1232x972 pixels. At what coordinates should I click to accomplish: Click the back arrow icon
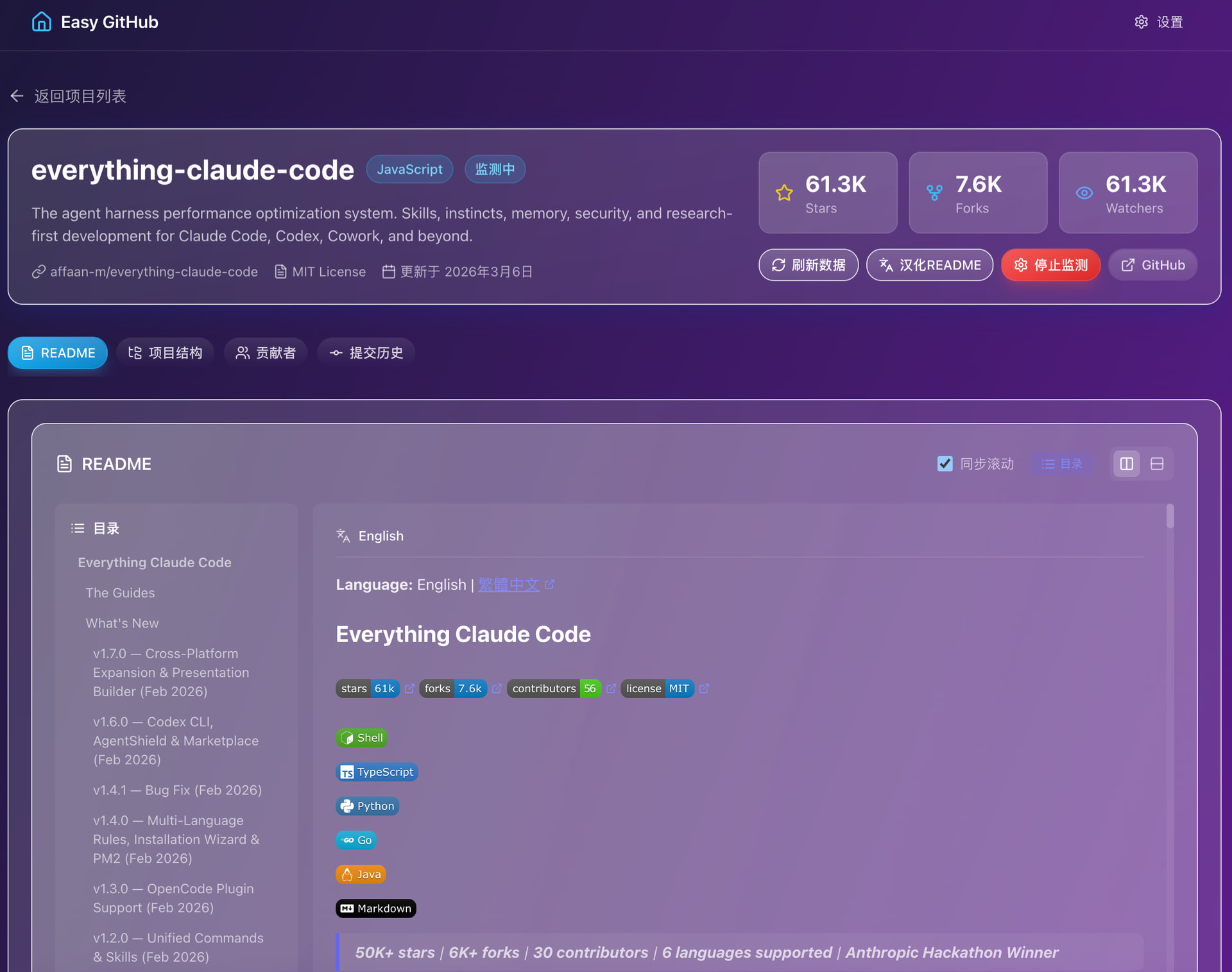(17, 96)
